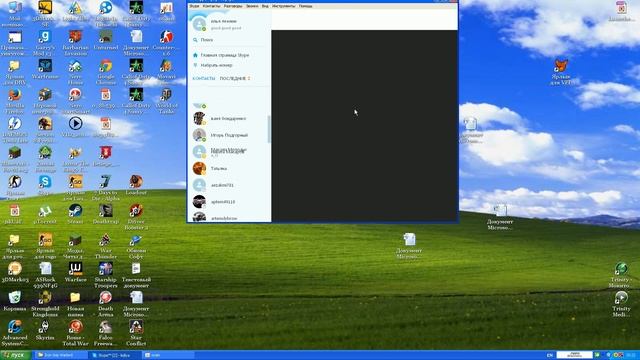
Task: Select contact ending with 731
Action: (x=228, y=185)
